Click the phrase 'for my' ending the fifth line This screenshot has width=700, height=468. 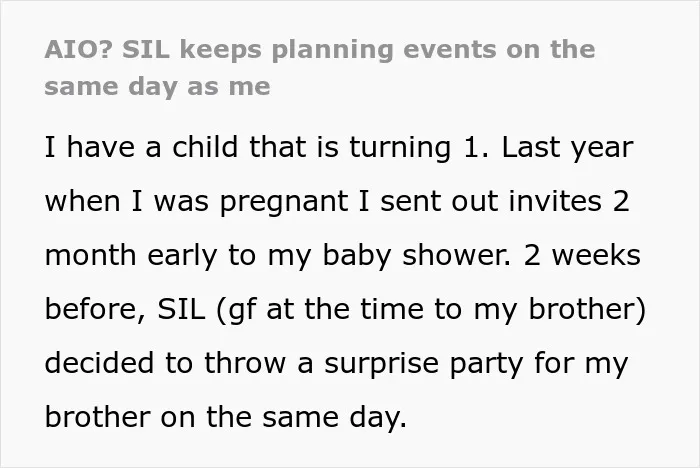pos(581,364)
